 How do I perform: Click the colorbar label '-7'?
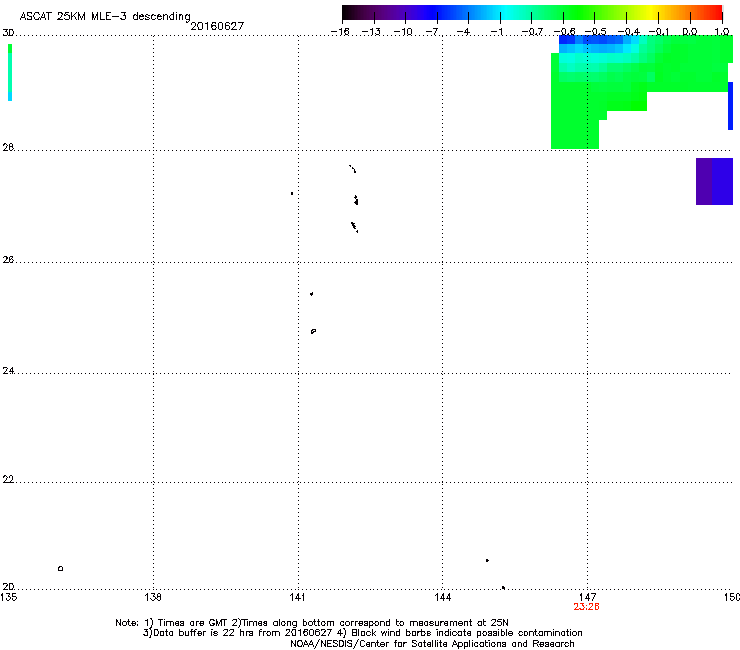[432, 32]
